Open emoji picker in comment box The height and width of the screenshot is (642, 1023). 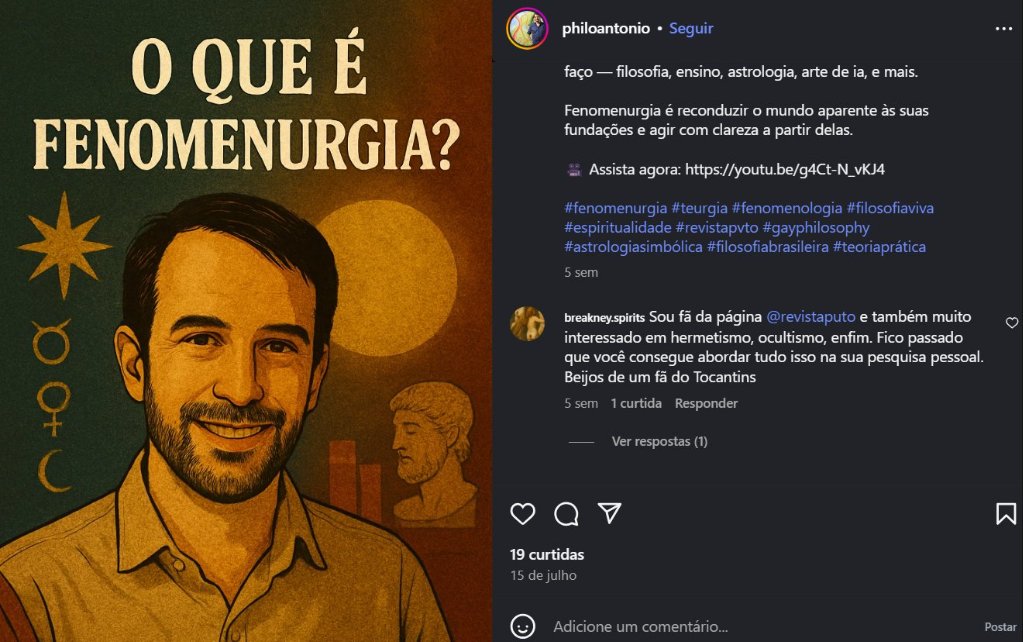click(x=523, y=626)
